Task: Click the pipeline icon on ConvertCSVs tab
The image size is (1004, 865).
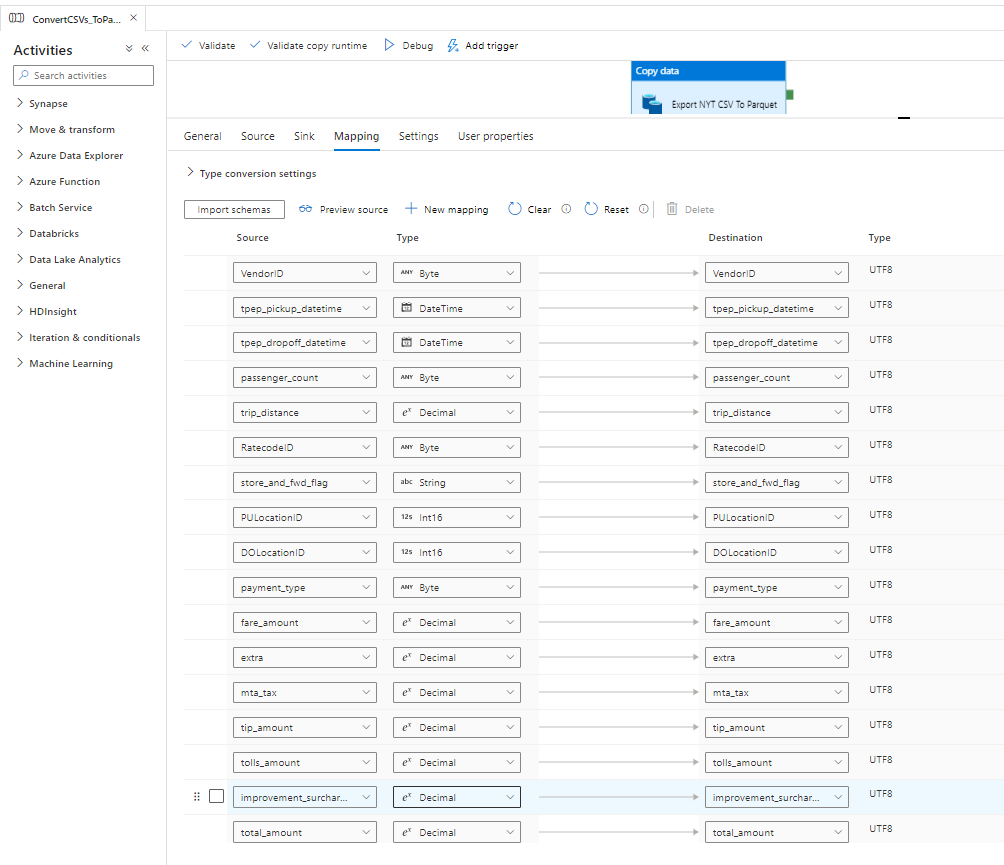Action: (x=17, y=18)
